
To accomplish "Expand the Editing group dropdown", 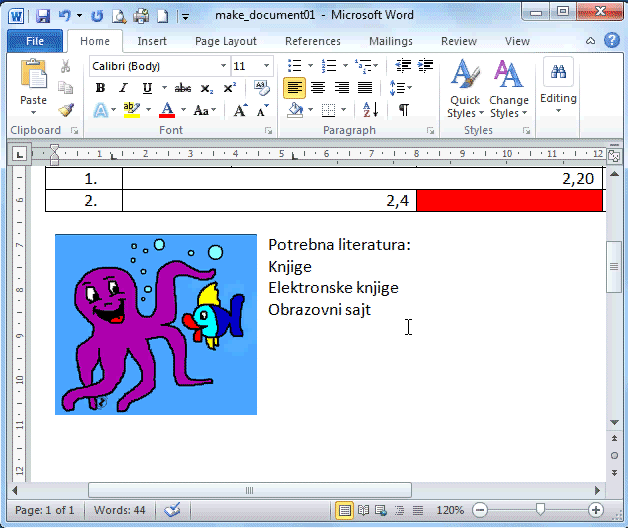I will 558,90.
